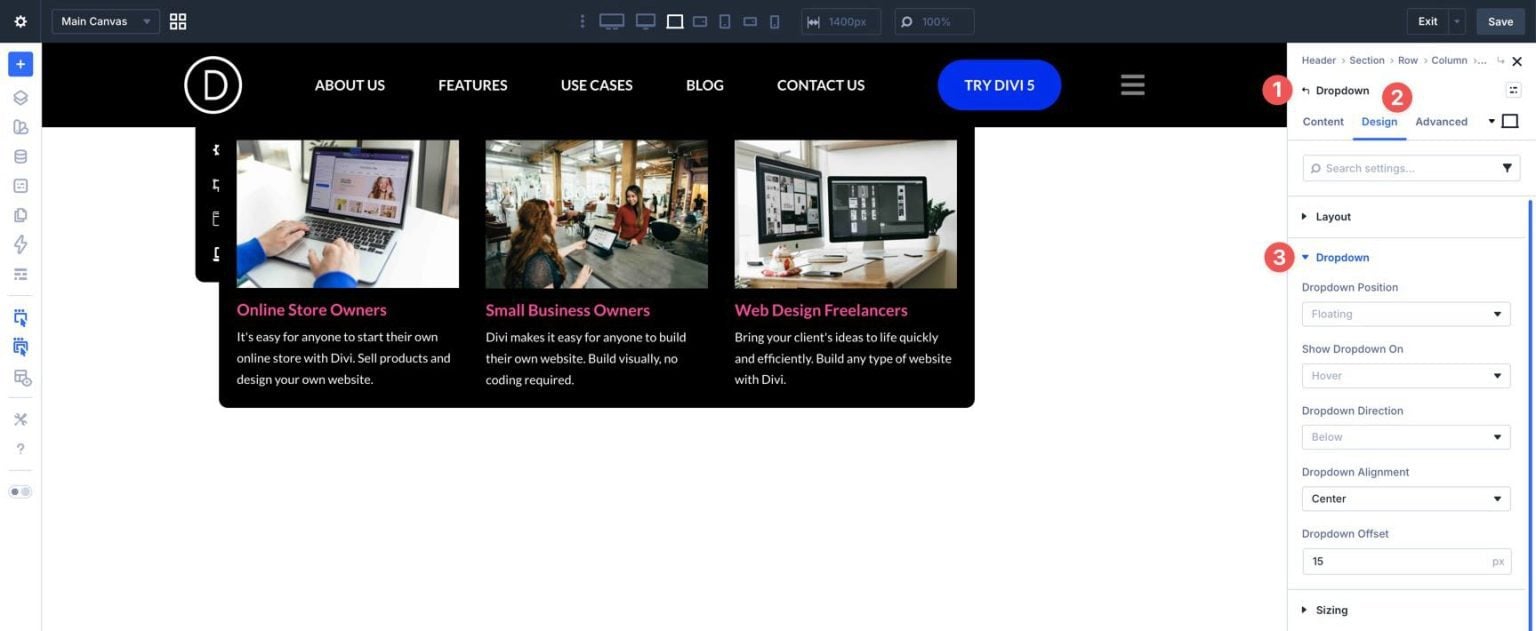Open the help question mark icon
1536x631 pixels.
[20, 449]
